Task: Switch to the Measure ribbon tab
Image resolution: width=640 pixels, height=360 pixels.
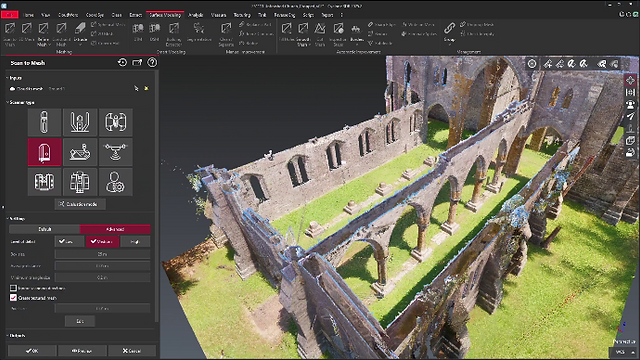Action: [x=218, y=15]
